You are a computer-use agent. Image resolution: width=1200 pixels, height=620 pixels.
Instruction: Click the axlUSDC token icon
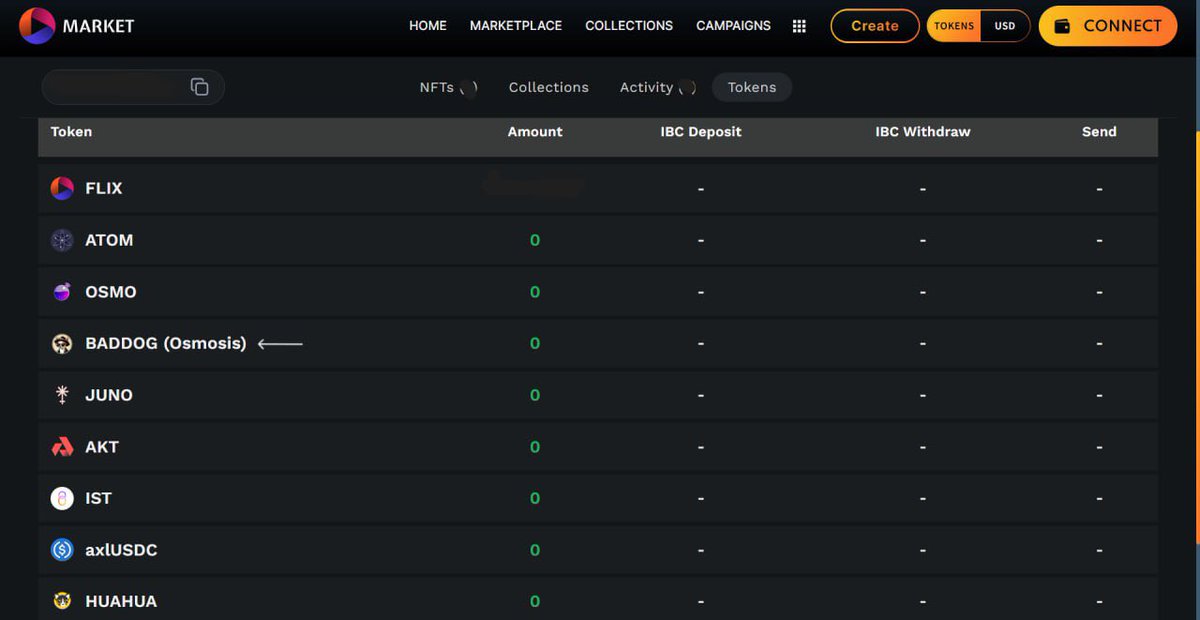pos(62,550)
